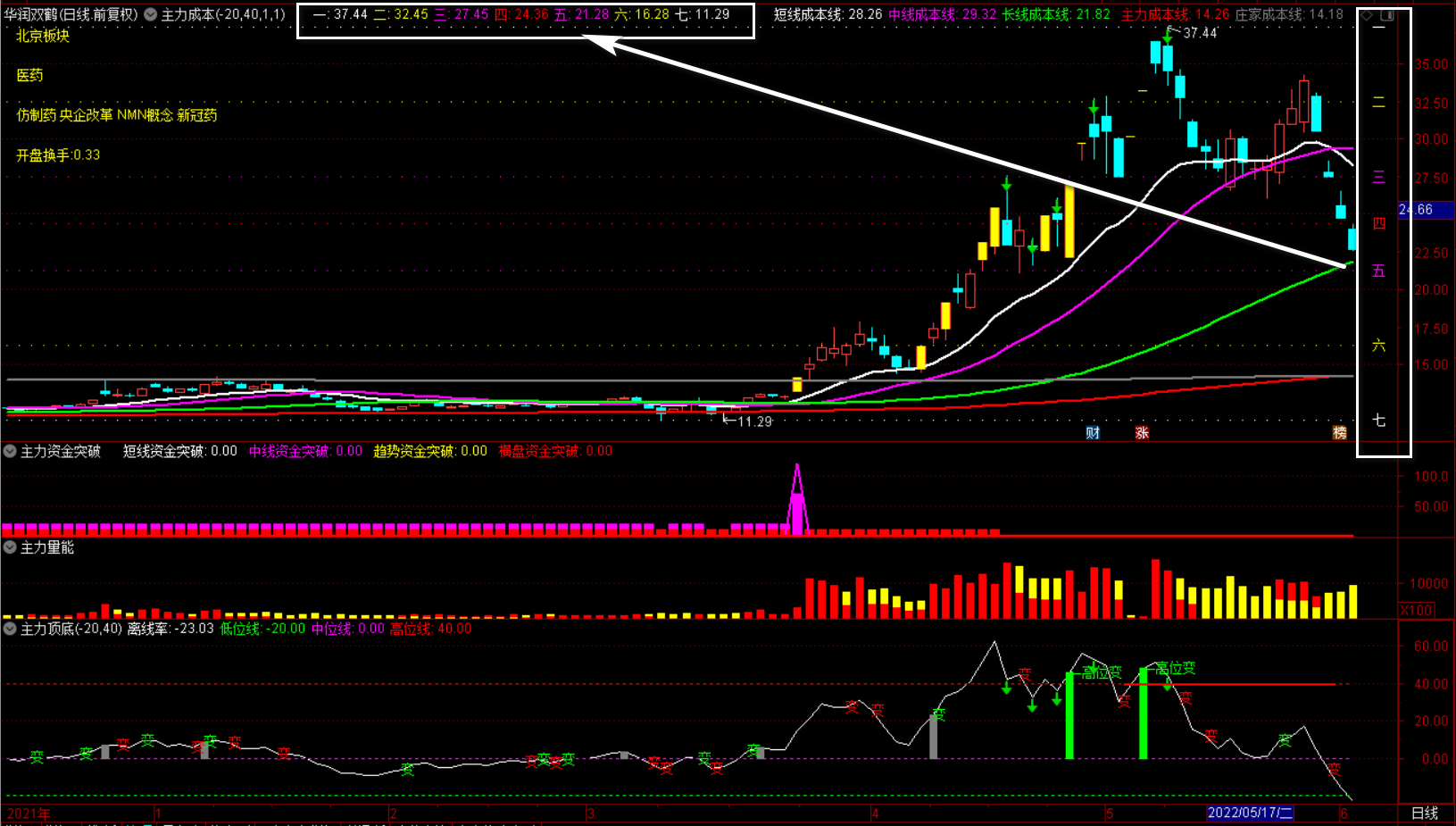Click the 37.44 high price marker
The image size is (1456, 826).
pyautogui.click(x=1199, y=33)
